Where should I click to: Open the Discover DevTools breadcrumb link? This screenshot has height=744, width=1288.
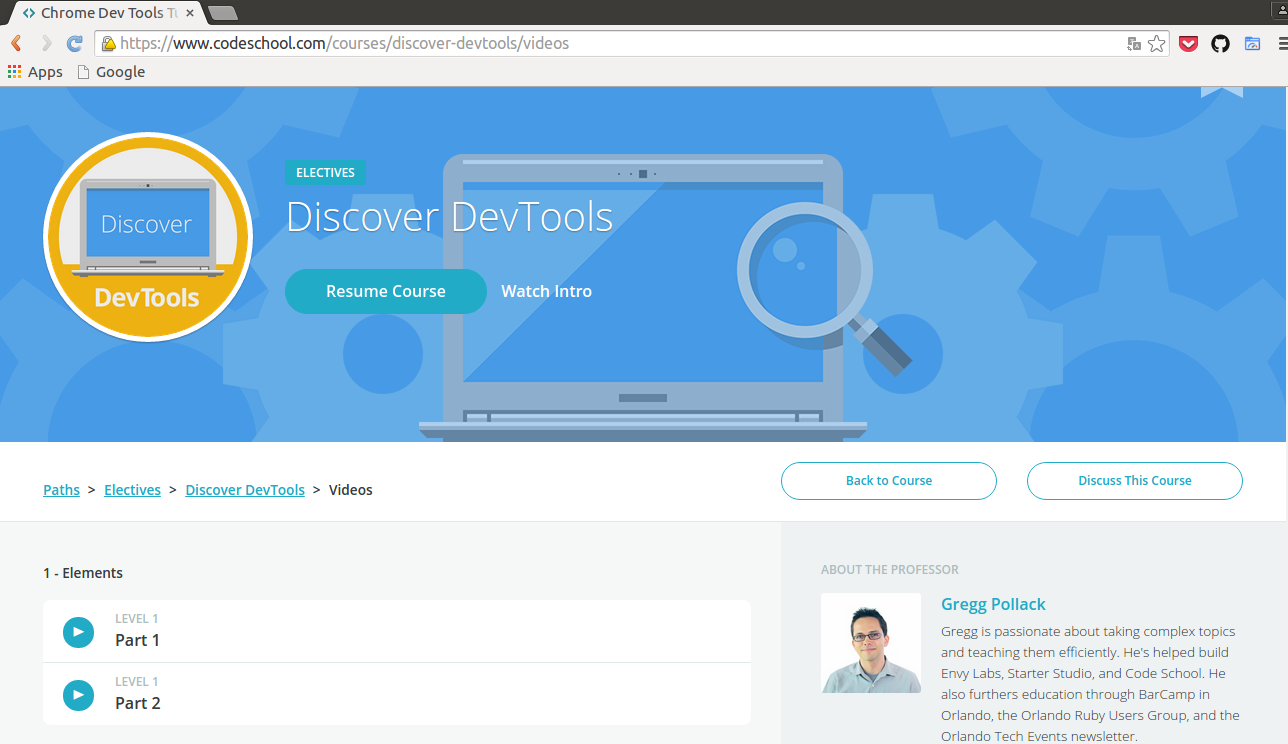coord(245,490)
